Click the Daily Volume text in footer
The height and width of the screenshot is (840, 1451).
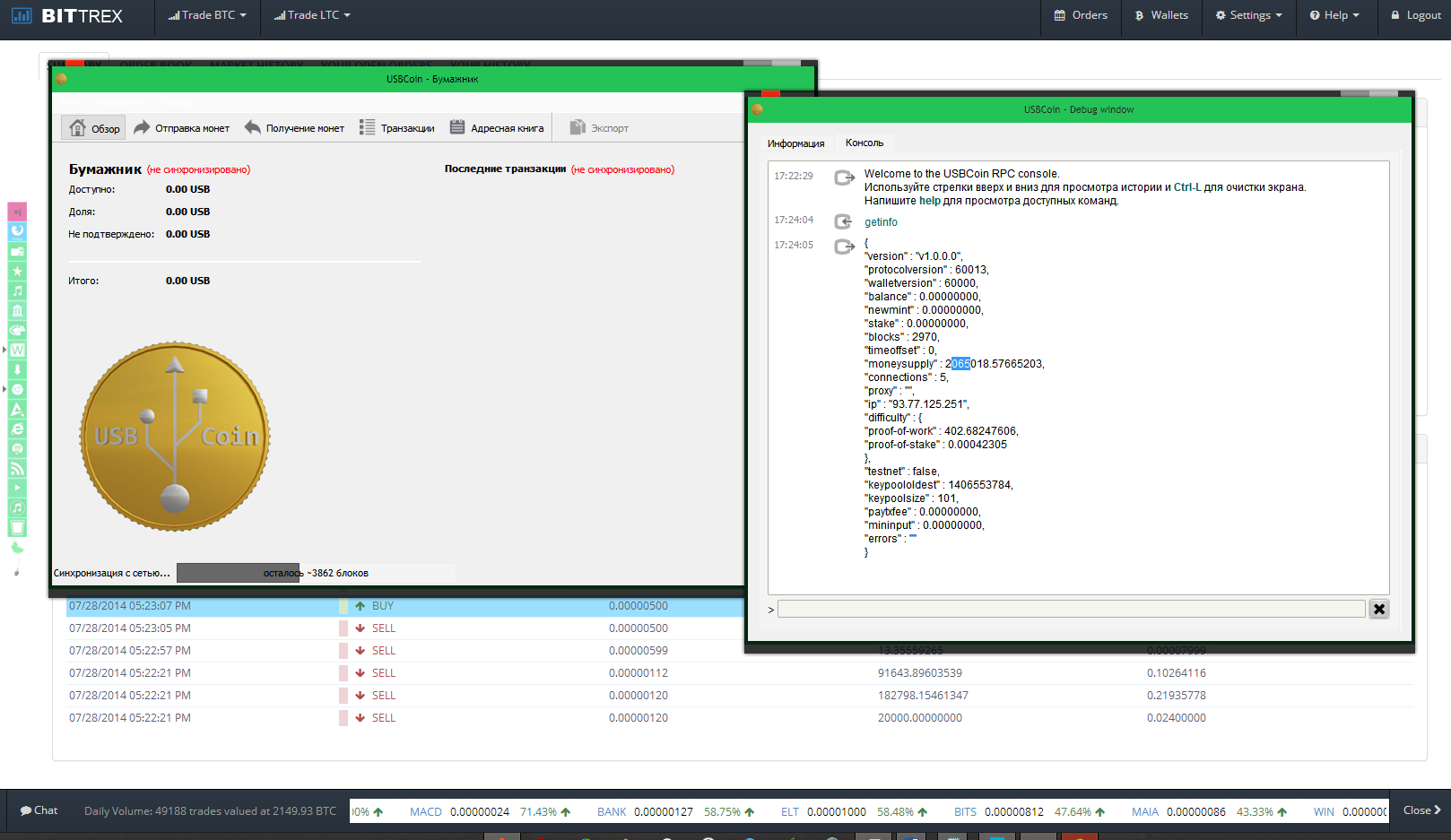pyautogui.click(x=210, y=810)
